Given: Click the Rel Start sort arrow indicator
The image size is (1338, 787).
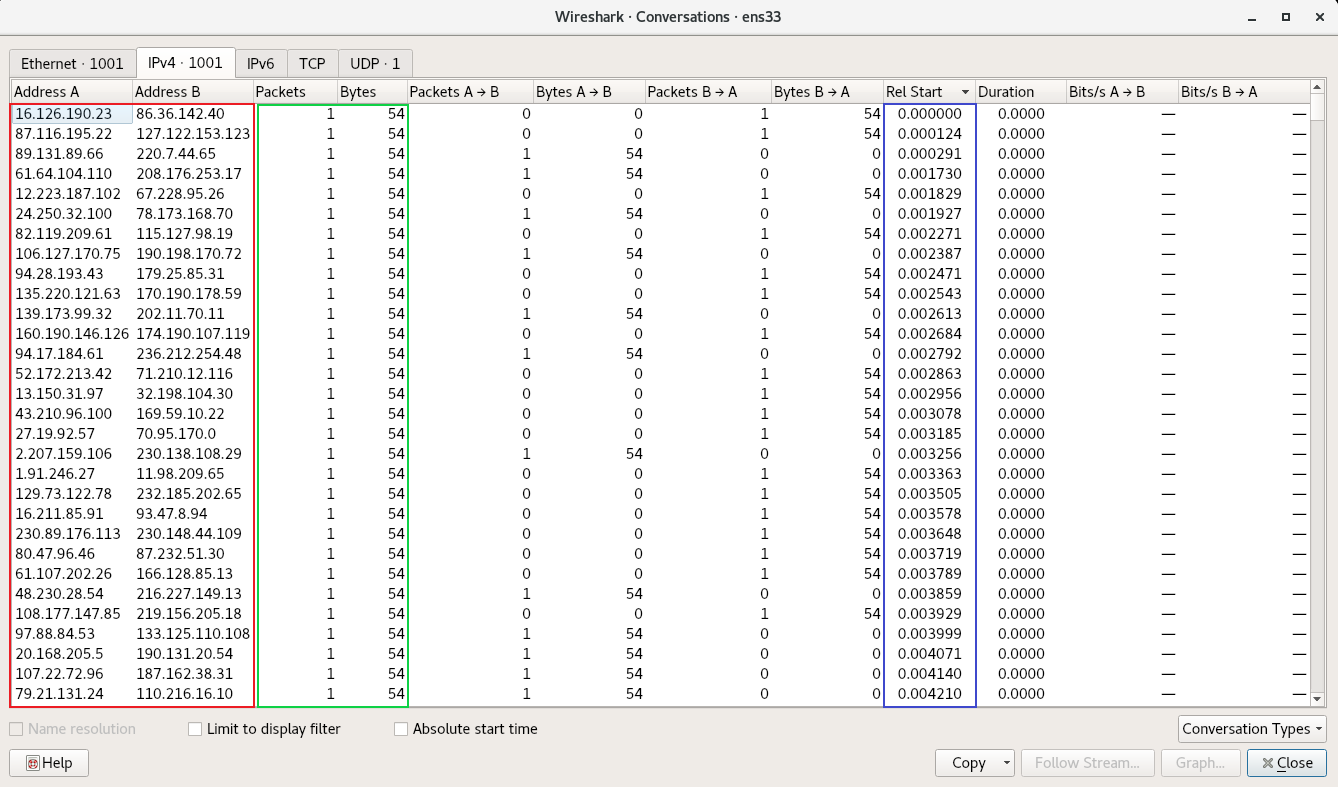Looking at the screenshot, I should pos(965,92).
